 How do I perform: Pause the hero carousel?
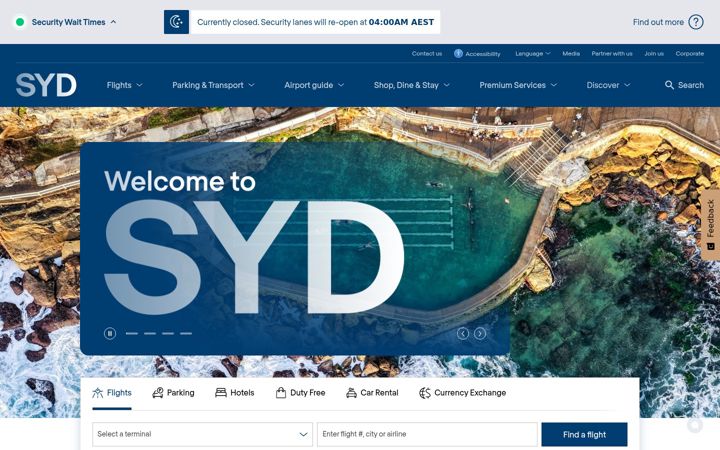110,333
